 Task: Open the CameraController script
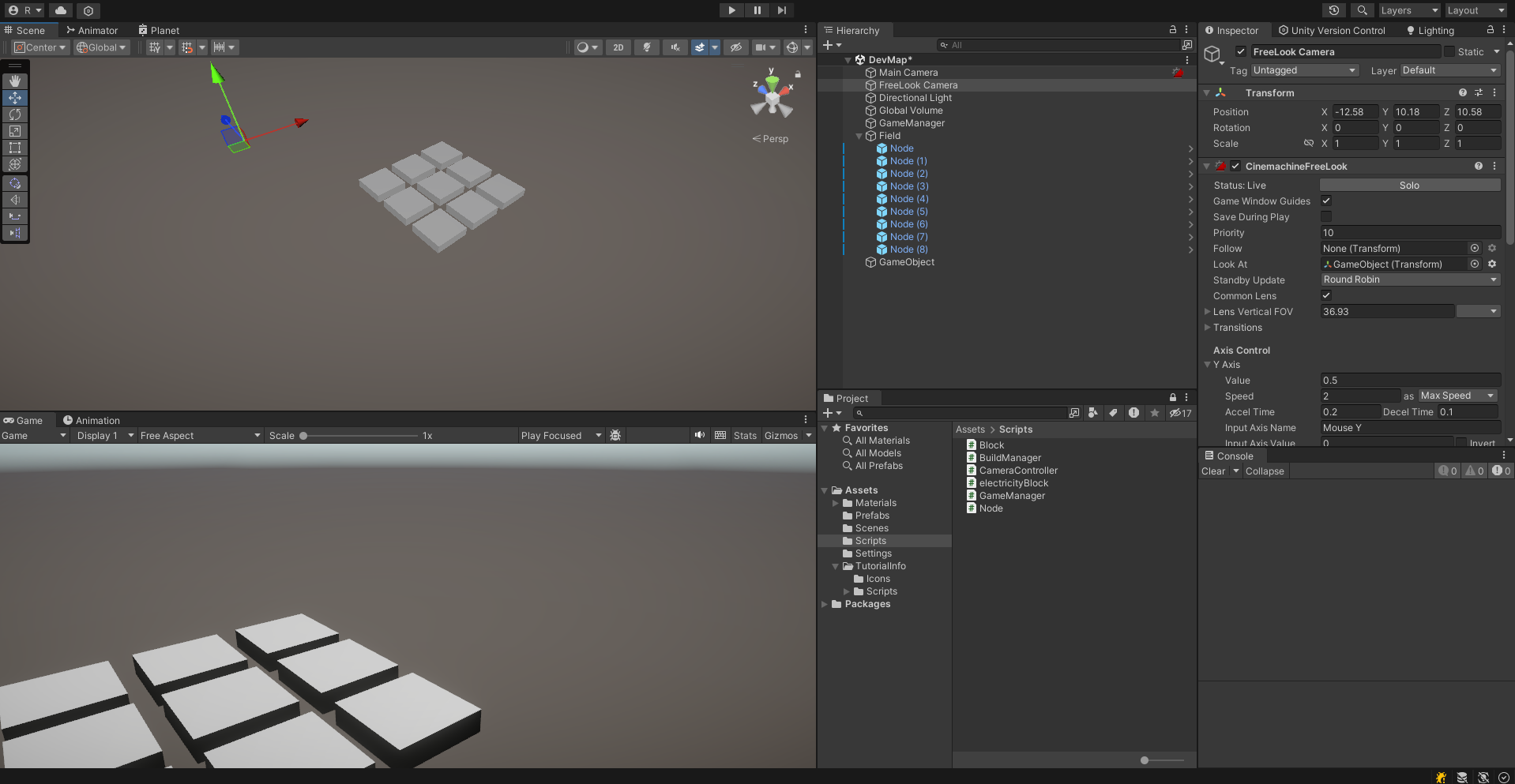pyautogui.click(x=1018, y=471)
